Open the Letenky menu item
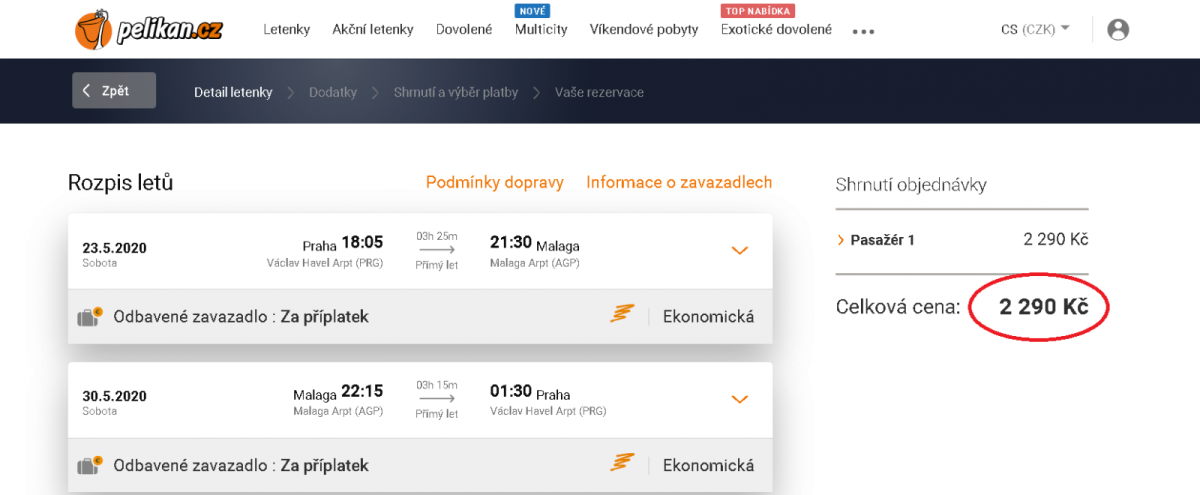 287,29
